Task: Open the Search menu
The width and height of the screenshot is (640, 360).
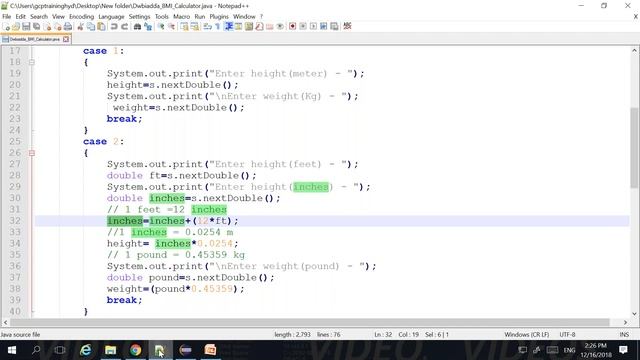Action: pos(39,17)
